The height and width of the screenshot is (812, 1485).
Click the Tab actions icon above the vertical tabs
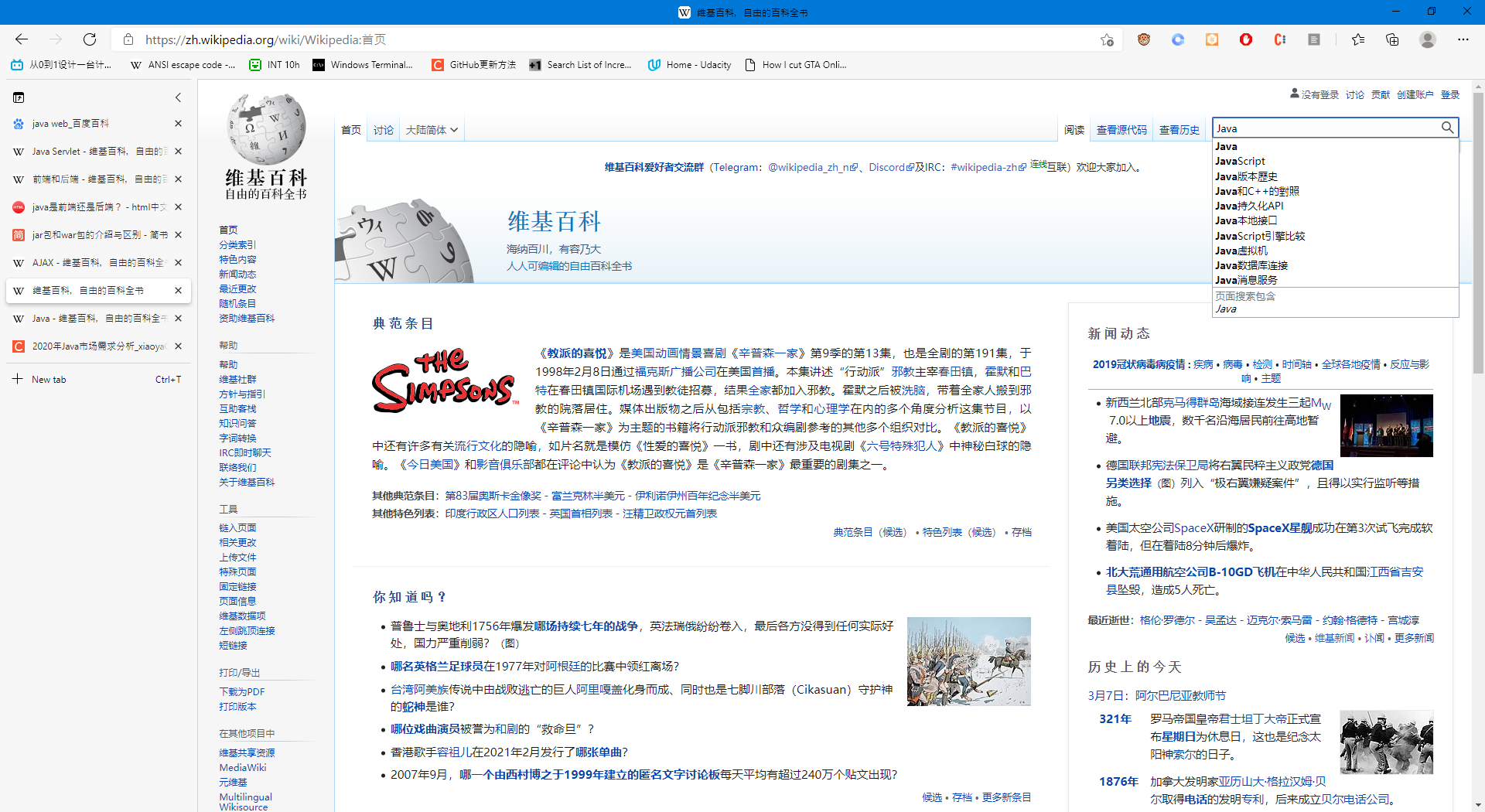pyautogui.click(x=18, y=97)
